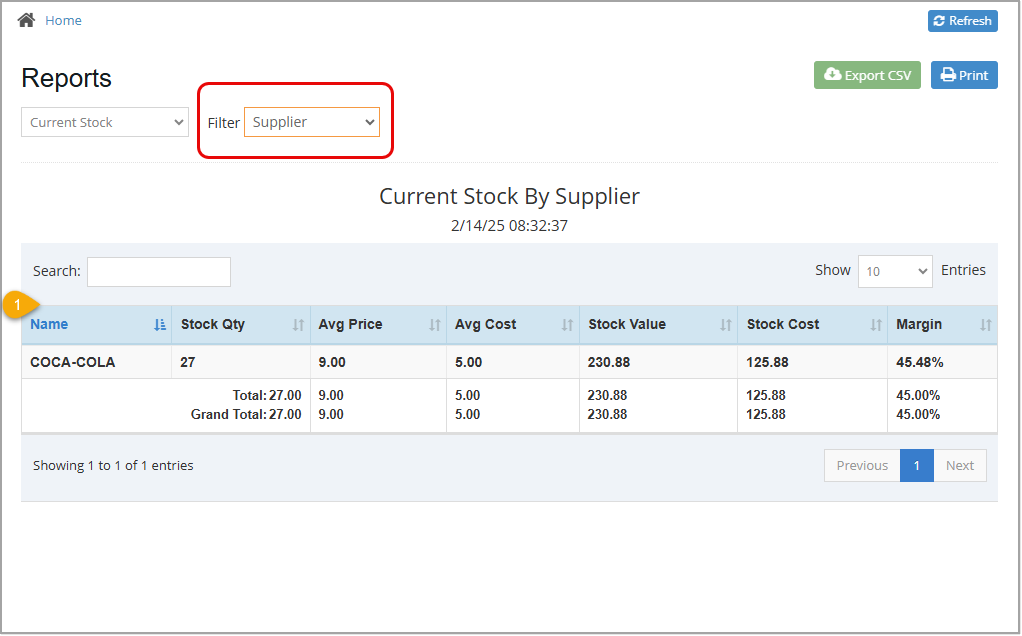The width and height of the screenshot is (1022, 636).
Task: Sort the Name column by its sort icon
Action: 158,325
